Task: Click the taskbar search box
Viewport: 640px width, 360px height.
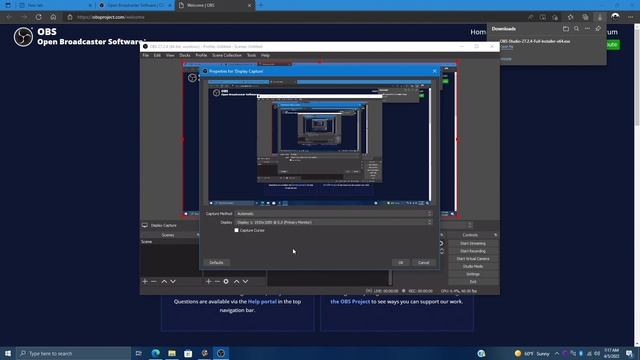Action: point(73,353)
